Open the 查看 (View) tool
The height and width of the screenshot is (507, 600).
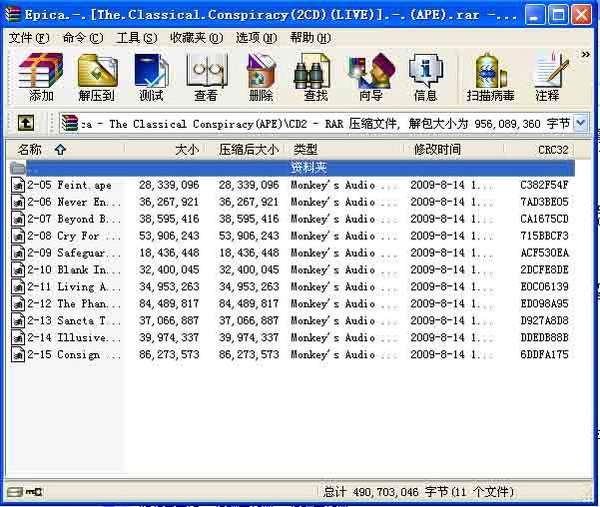tap(206, 78)
